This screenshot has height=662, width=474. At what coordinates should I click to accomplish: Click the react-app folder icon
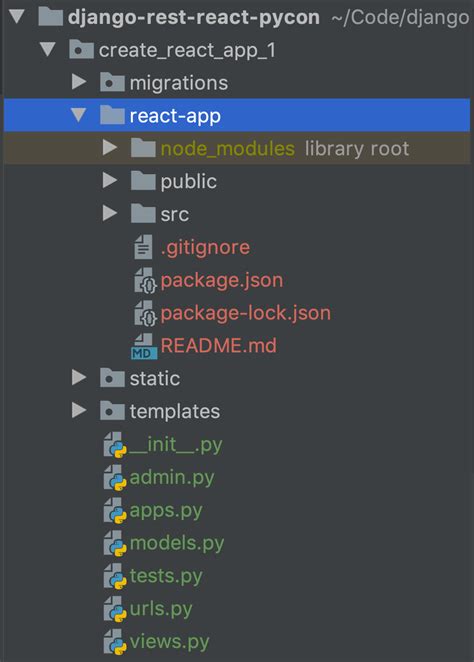(x=112, y=115)
